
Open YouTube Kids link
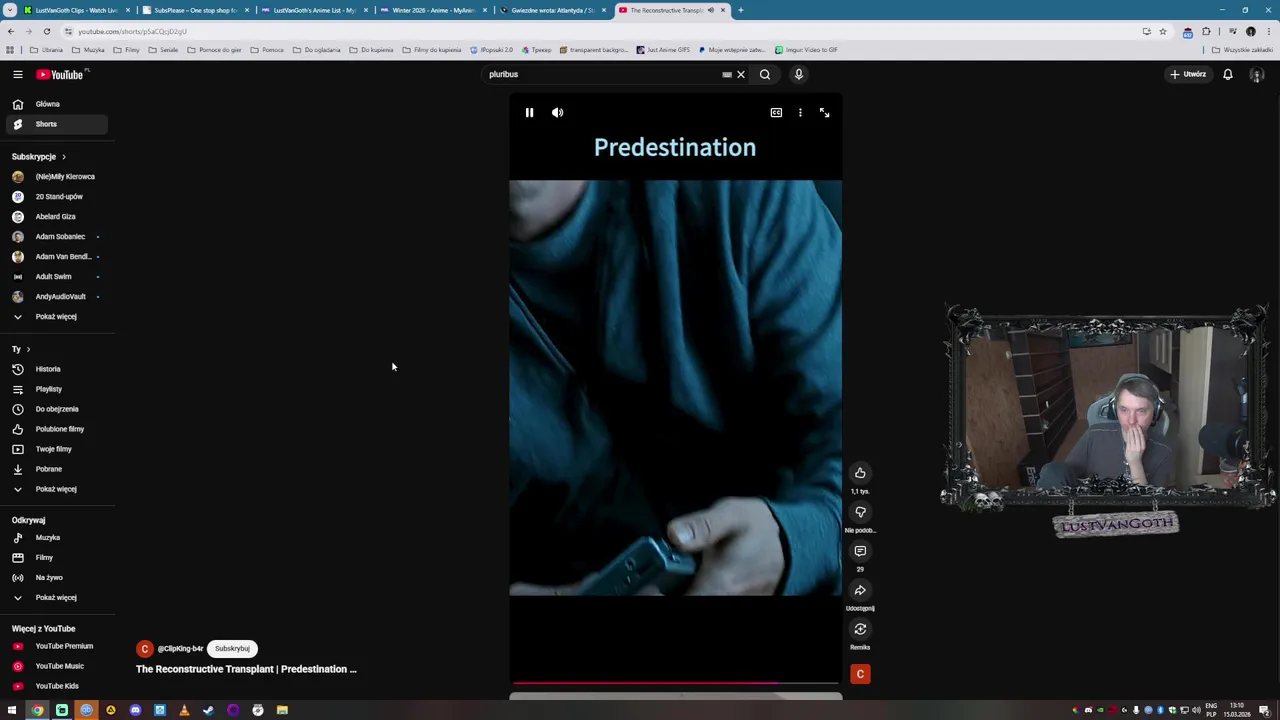[x=56, y=686]
